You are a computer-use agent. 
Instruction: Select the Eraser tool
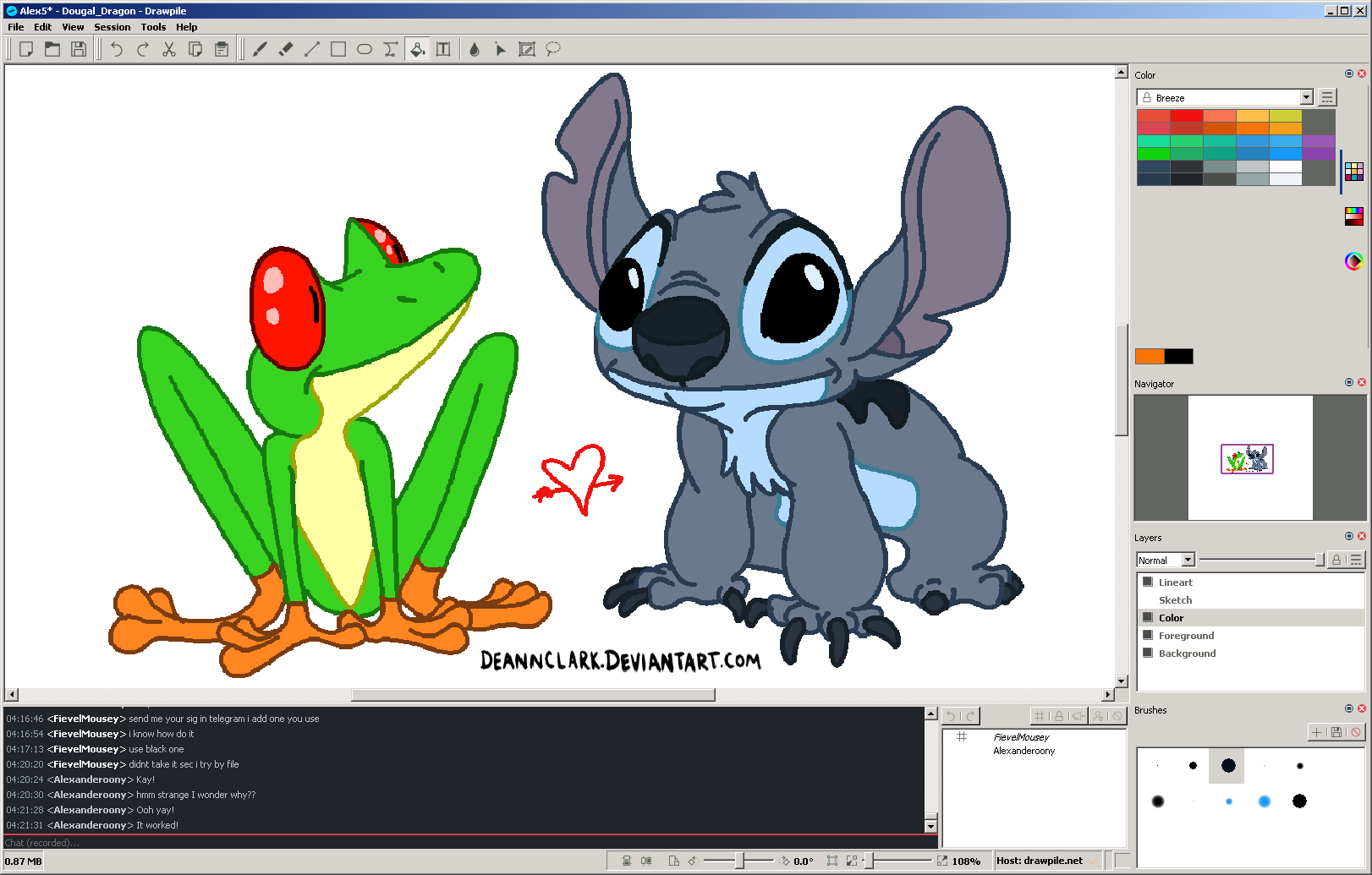pyautogui.click(x=286, y=49)
